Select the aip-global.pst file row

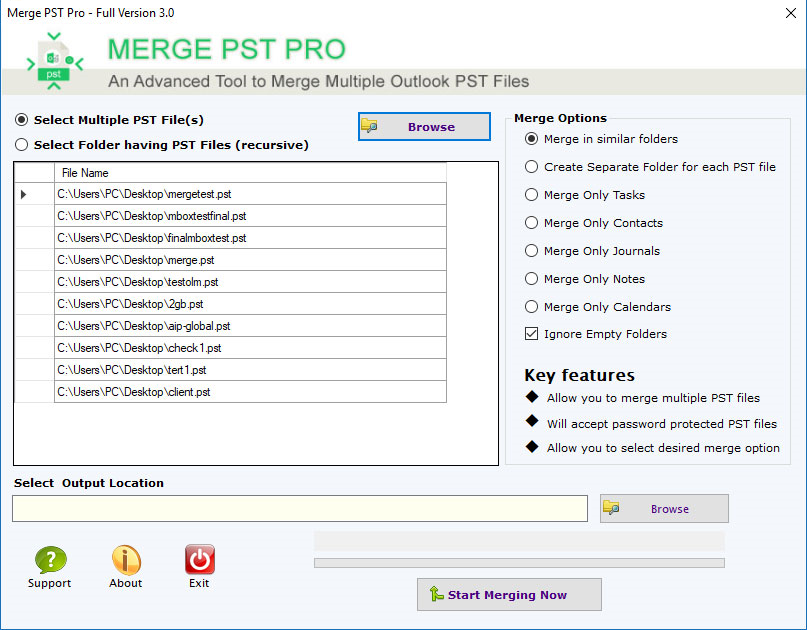pyautogui.click(x=250, y=326)
